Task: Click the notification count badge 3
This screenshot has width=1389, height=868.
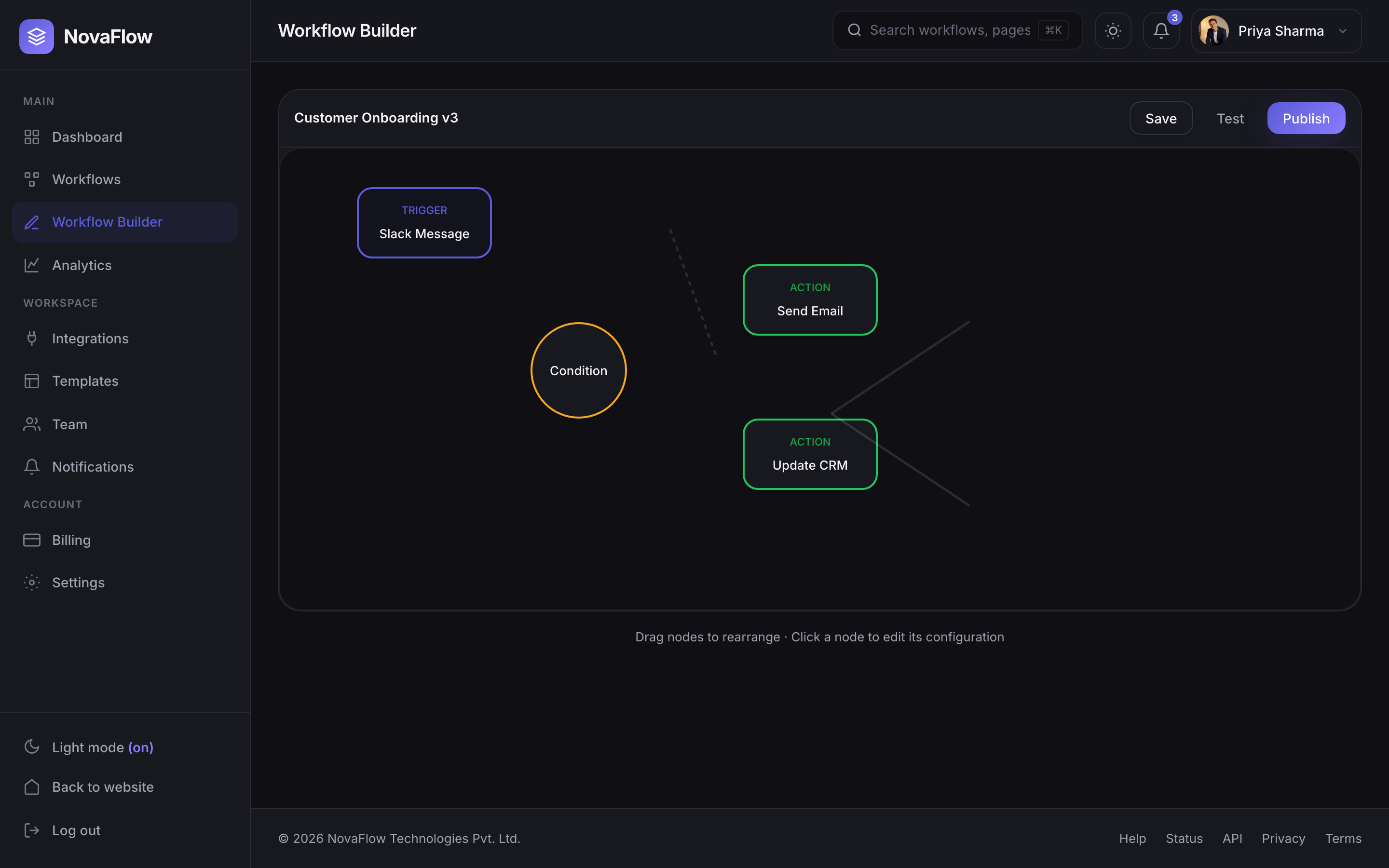Action: pyautogui.click(x=1174, y=18)
